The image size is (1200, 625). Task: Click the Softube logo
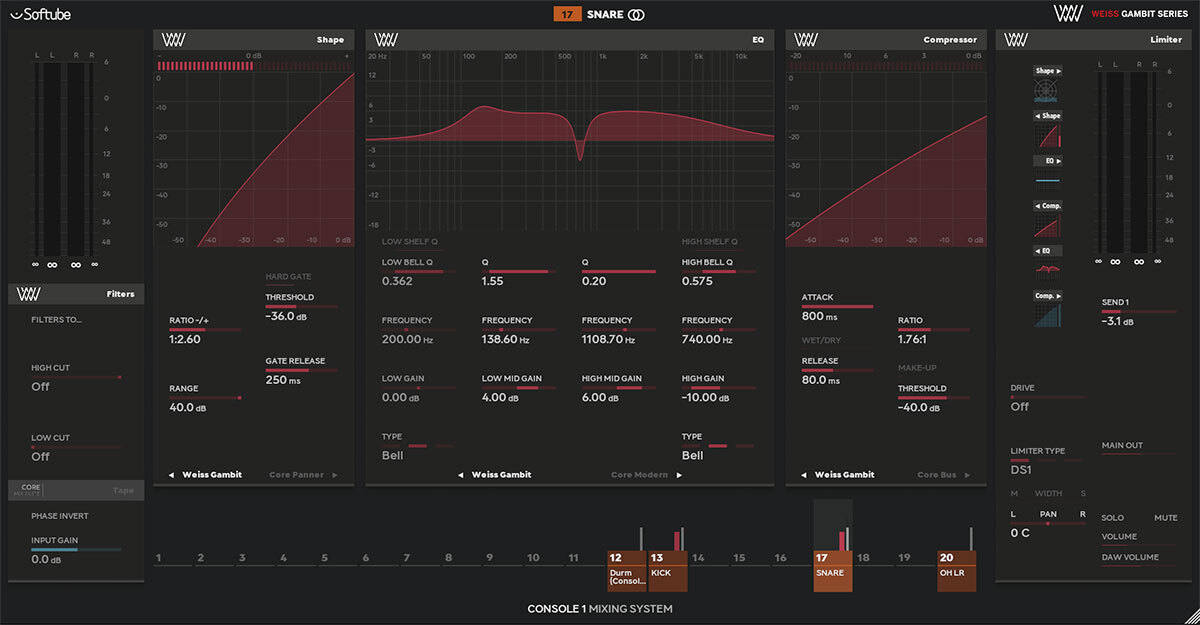(x=41, y=14)
